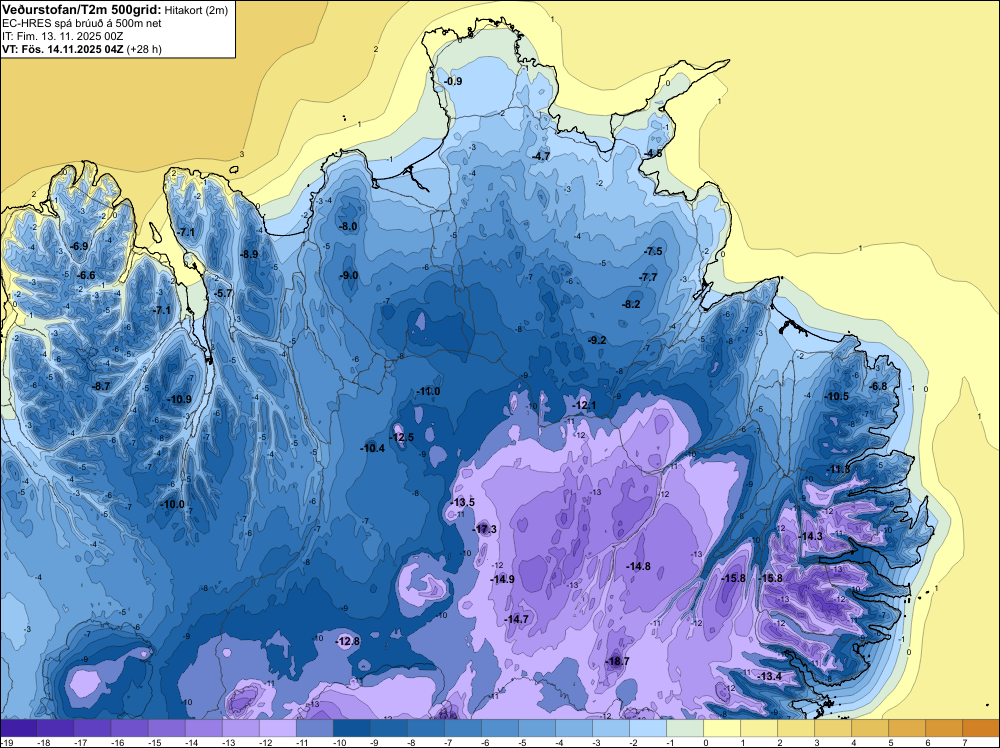
Task: Click the -10.0 temperature reading
Action: [172, 504]
